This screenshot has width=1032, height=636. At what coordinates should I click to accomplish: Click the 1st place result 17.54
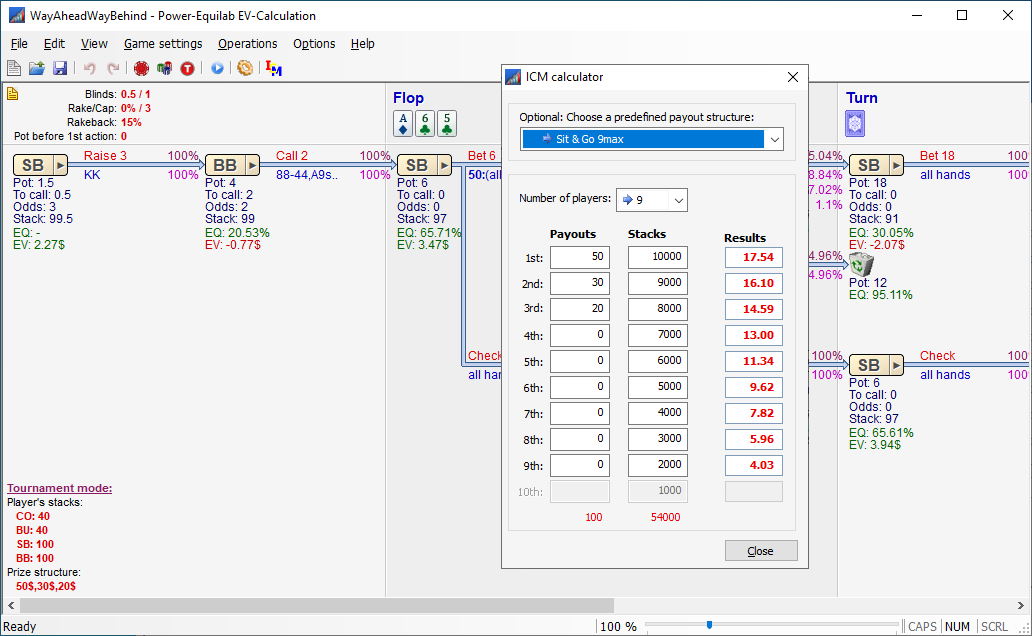754,257
